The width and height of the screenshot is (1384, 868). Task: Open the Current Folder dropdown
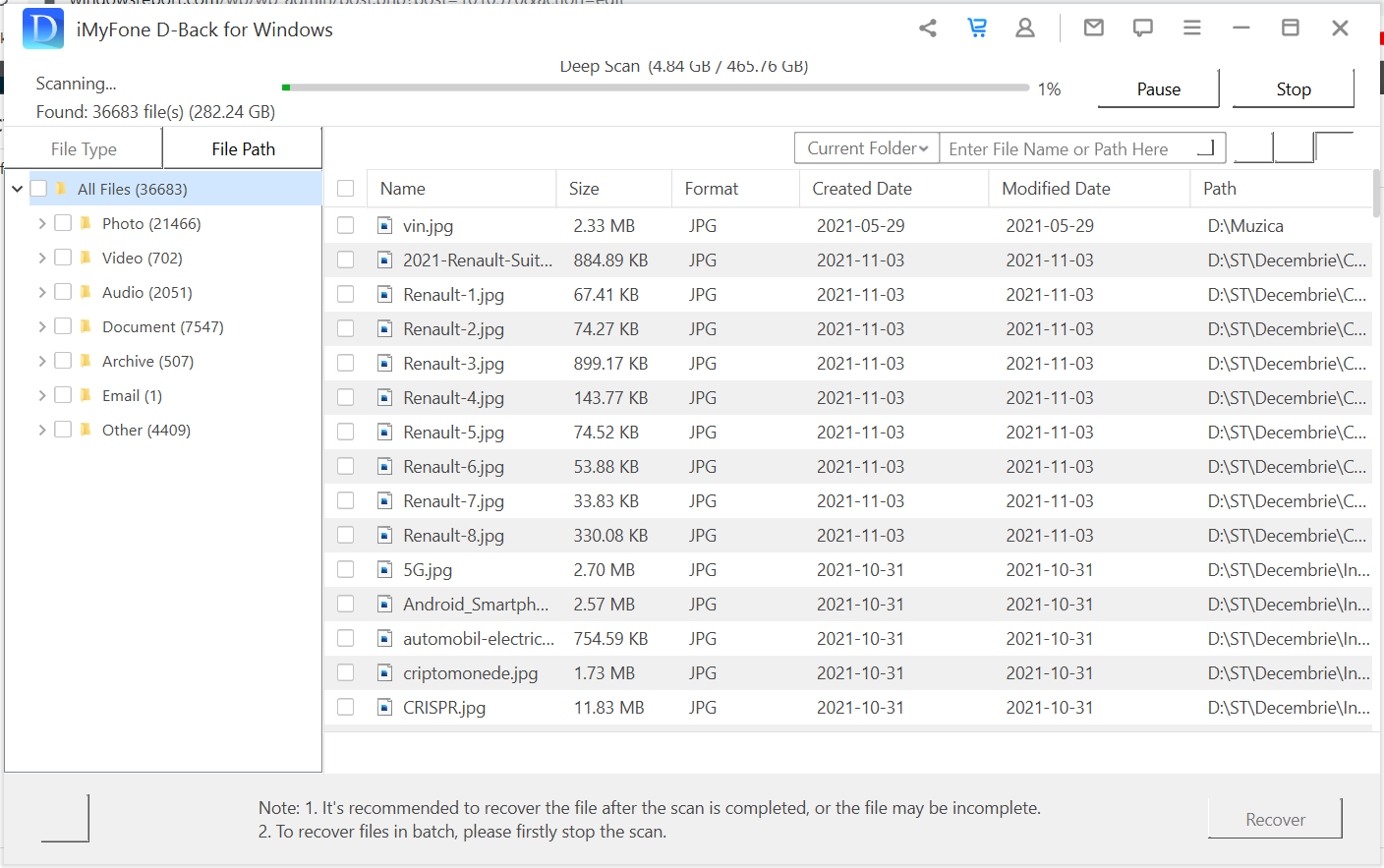pyautogui.click(x=867, y=148)
